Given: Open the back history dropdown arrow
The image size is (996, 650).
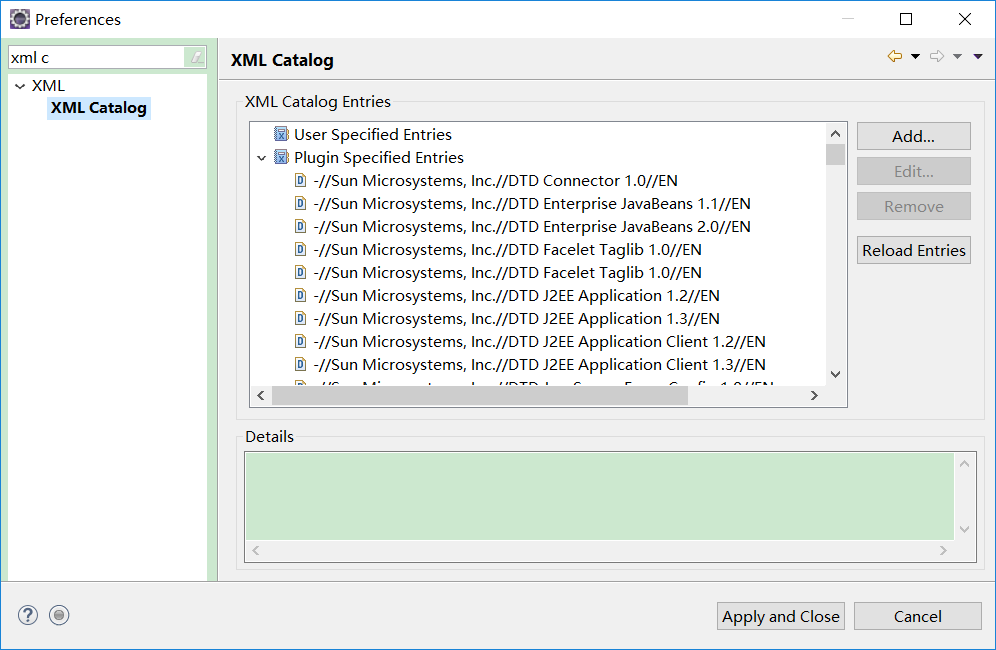Looking at the screenshot, I should (915, 57).
